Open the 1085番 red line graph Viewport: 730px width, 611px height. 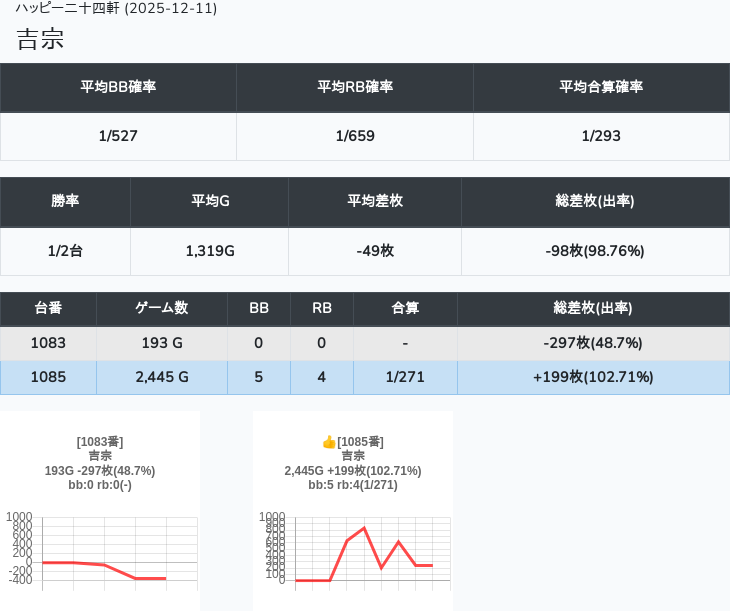tap(353, 548)
